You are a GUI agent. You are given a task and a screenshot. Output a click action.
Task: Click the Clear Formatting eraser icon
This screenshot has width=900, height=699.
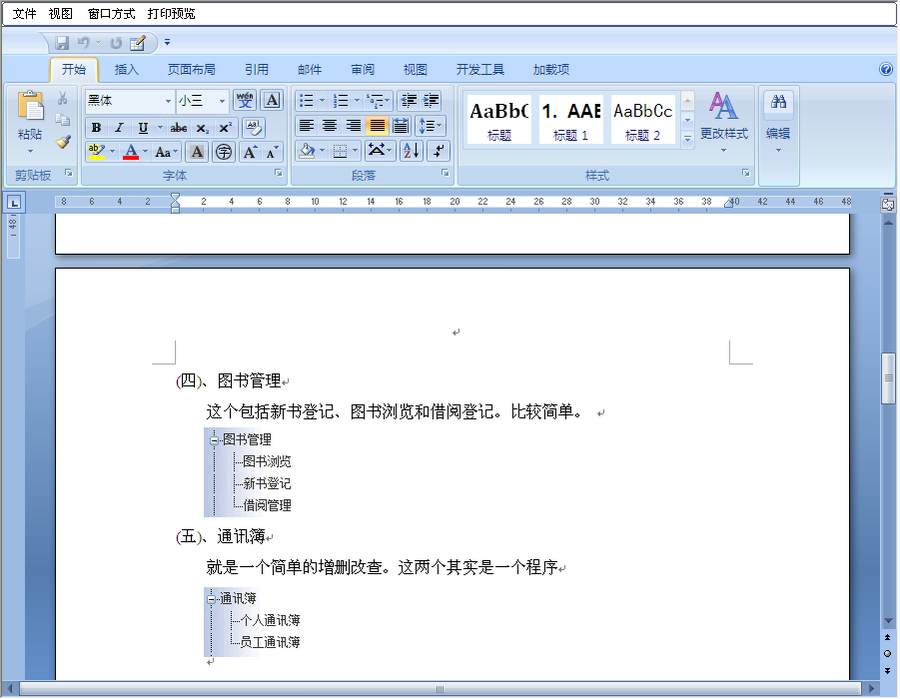click(253, 127)
